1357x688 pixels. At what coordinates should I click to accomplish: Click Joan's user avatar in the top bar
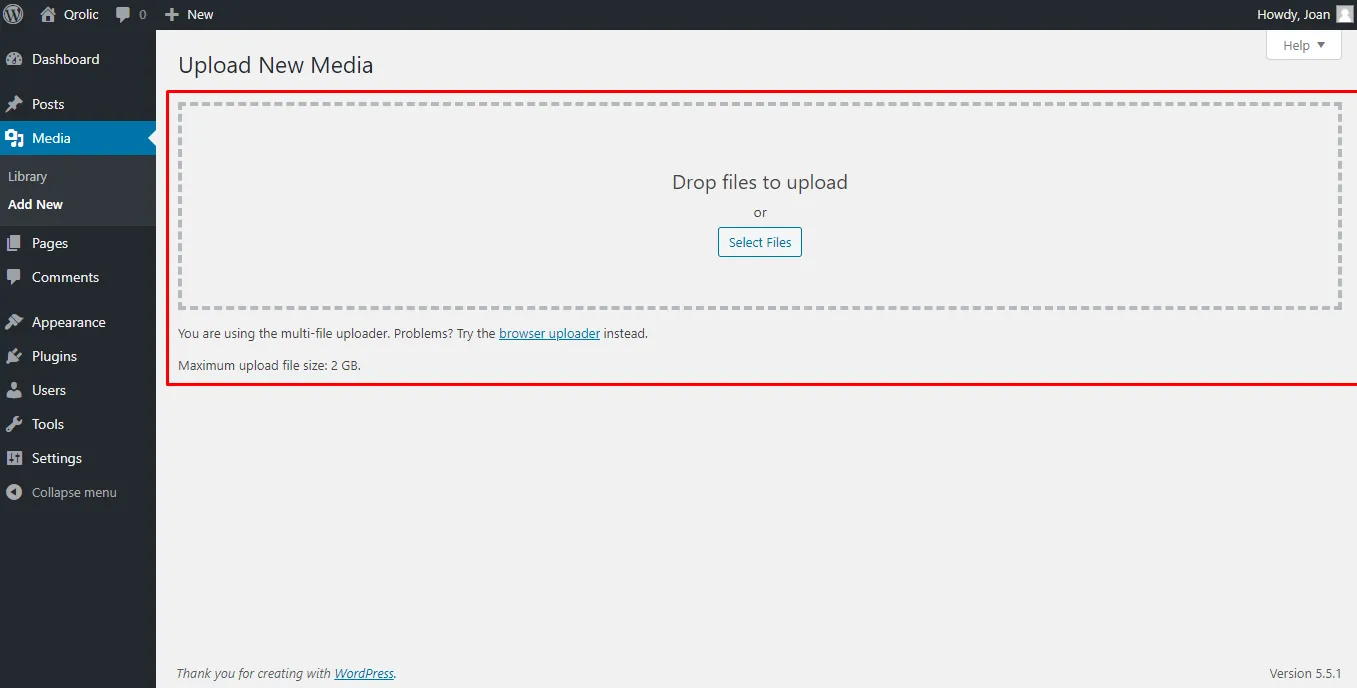tap(1344, 15)
